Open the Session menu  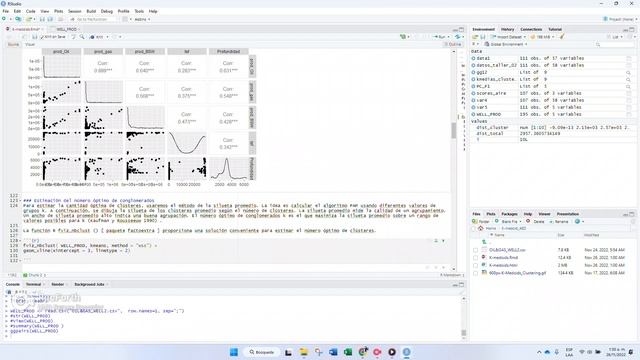(74, 11)
